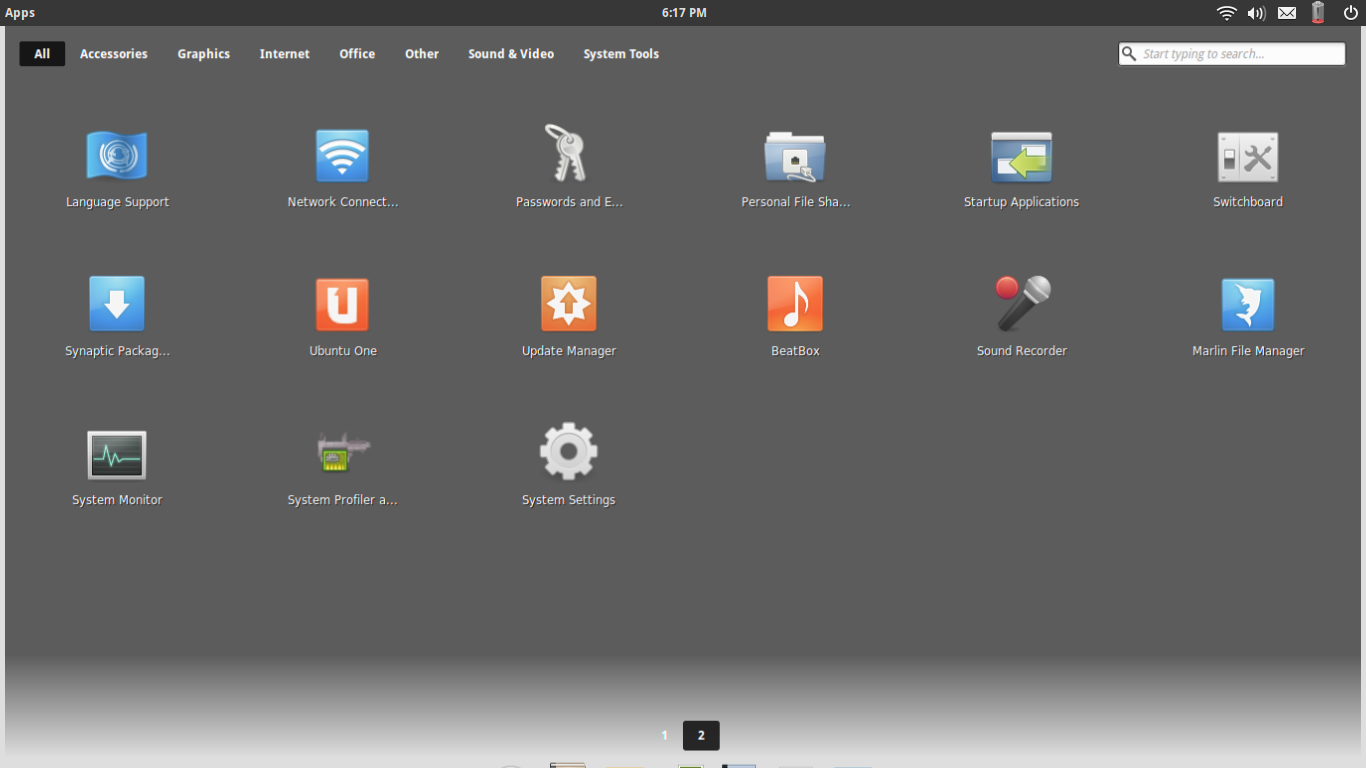Click the 6:17 PM clock
Viewport: 1366px width, 768px height.
point(684,13)
